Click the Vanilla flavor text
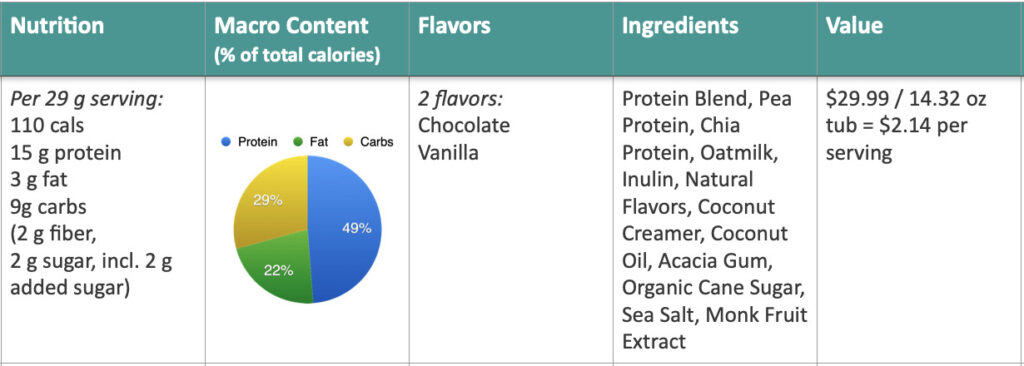This screenshot has height=366, width=1024. (448, 153)
